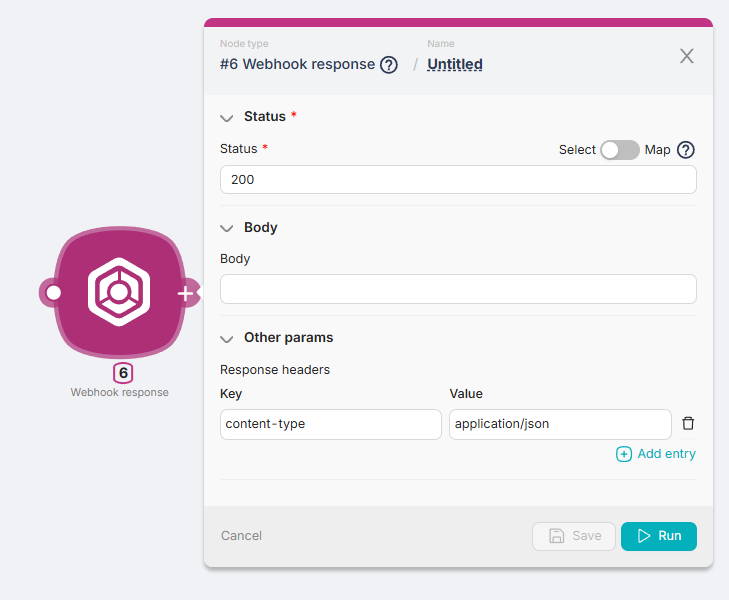
Task: Click Add entry to add a header
Action: coord(656,454)
